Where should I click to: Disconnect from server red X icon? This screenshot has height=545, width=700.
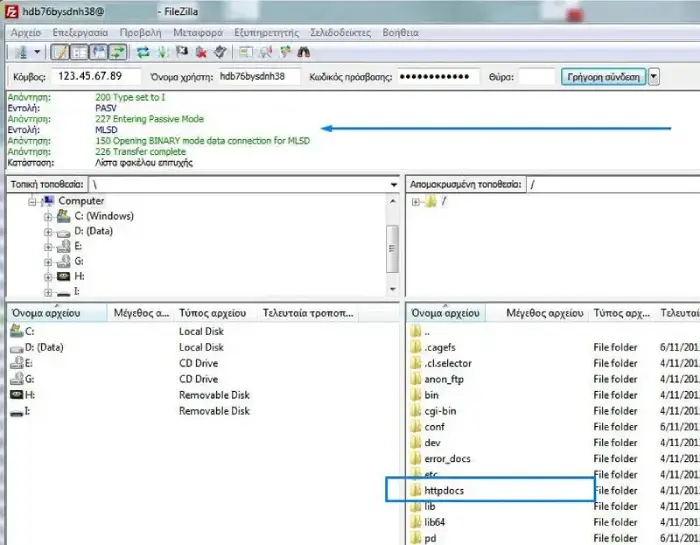(x=201, y=53)
